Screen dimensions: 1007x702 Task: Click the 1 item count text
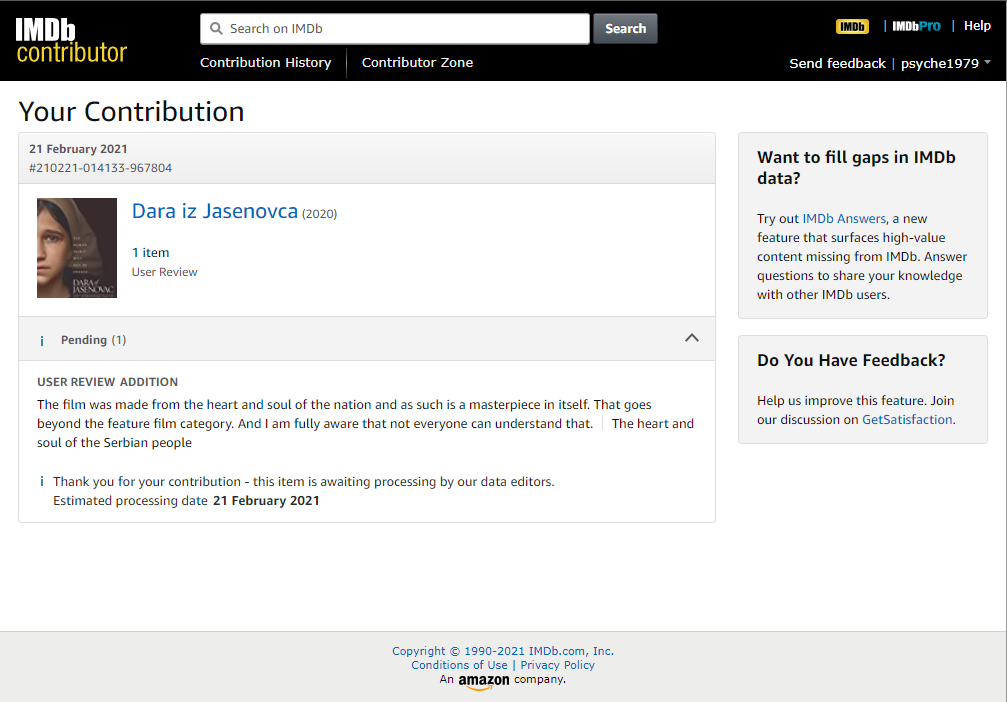150,252
